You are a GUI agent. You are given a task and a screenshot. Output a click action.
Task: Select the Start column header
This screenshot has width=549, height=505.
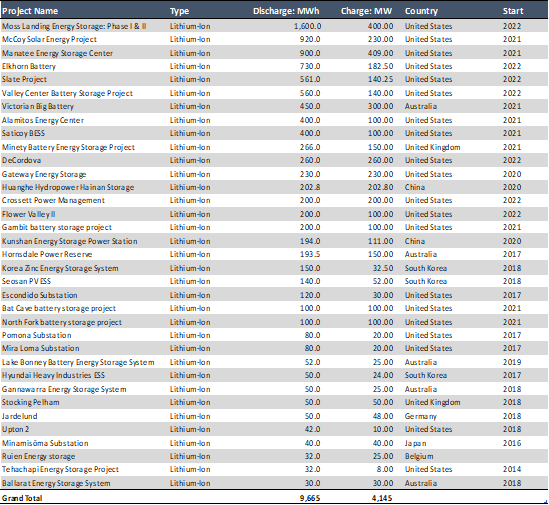point(513,11)
